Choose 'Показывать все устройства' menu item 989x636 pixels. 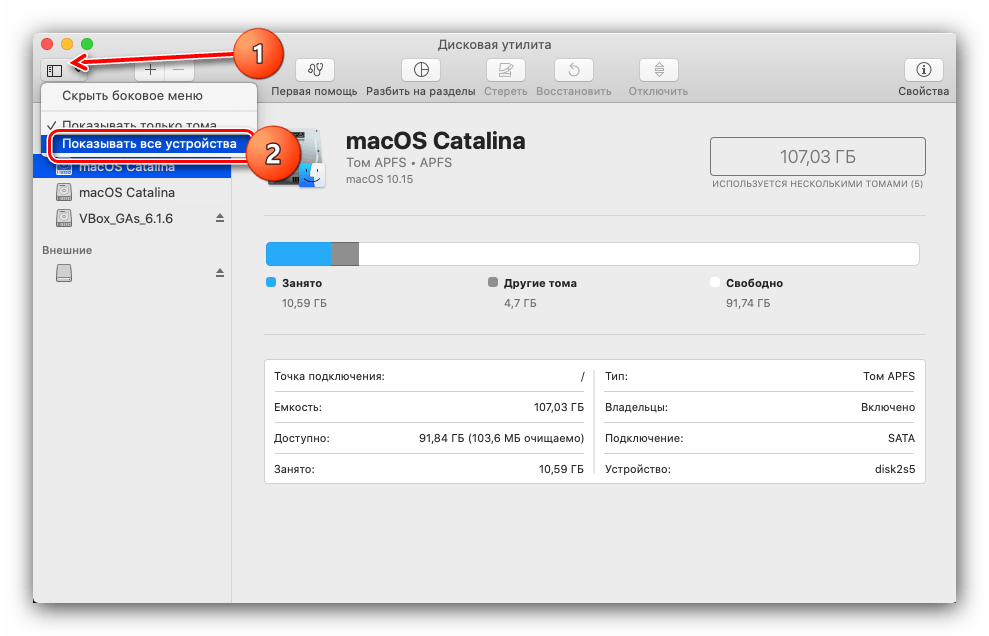[149, 144]
